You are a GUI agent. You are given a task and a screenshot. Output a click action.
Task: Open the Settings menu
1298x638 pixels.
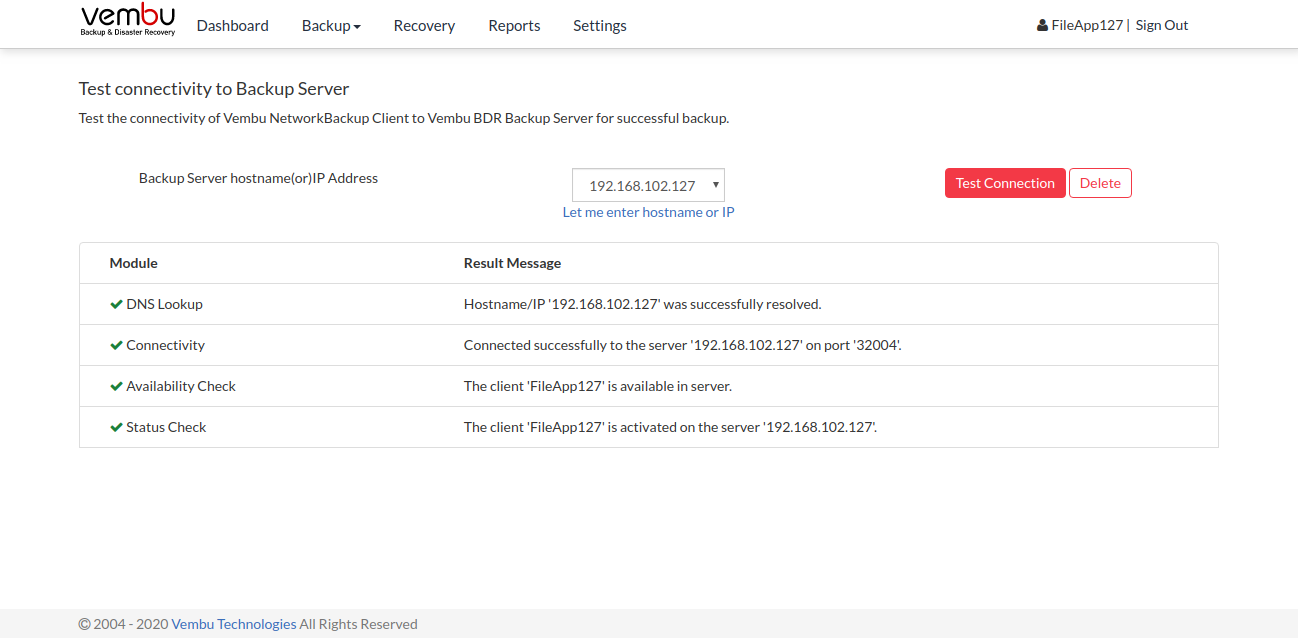[600, 25]
